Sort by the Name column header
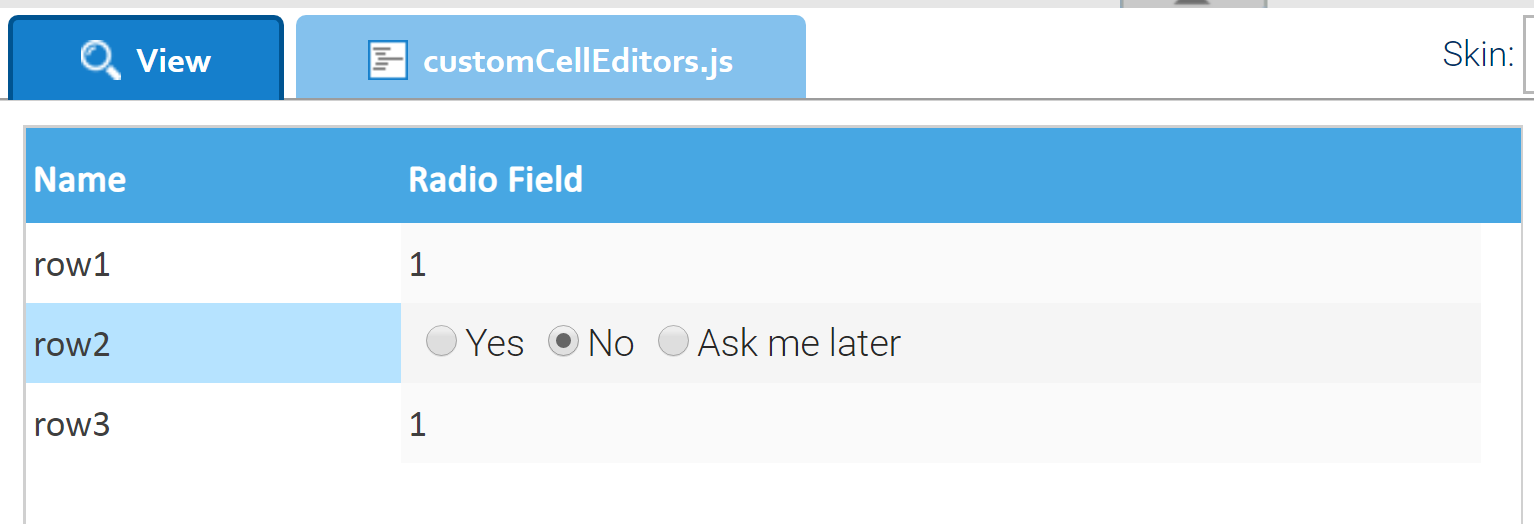The image size is (1534, 524). pos(80,180)
